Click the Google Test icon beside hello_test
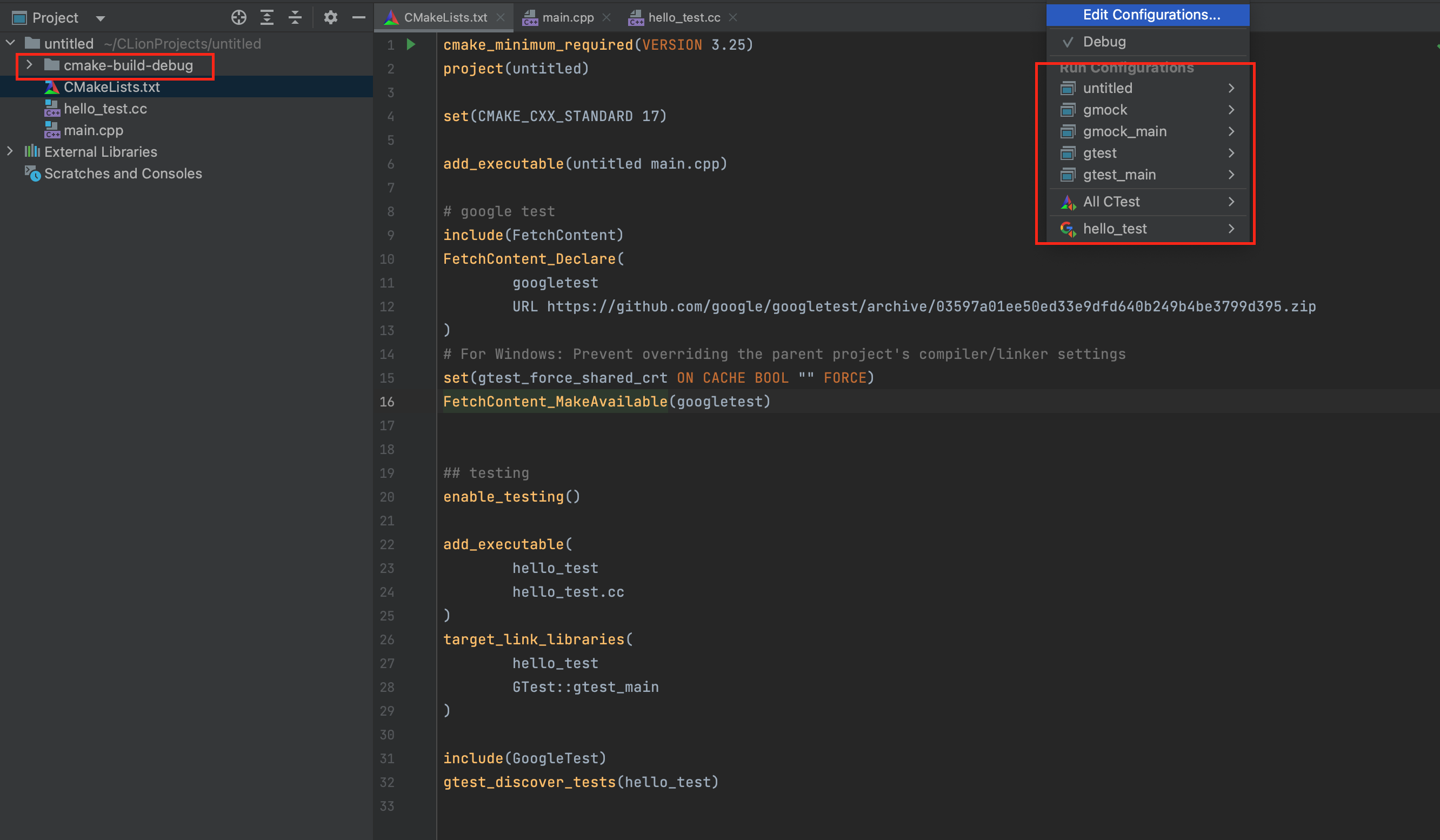Viewport: 1440px width, 840px height. click(1068, 229)
